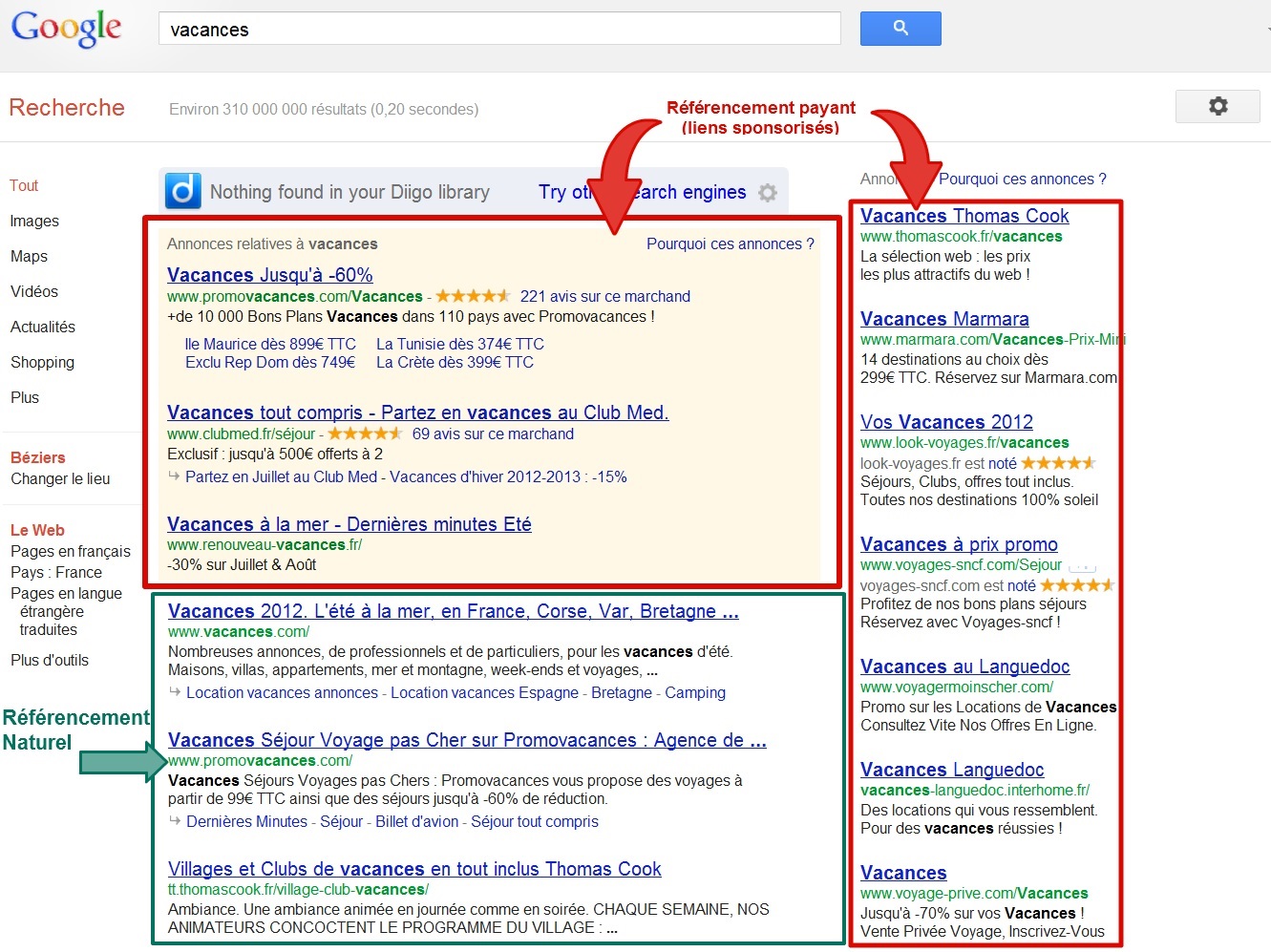The height and width of the screenshot is (952, 1271).
Task: Open Vacances Jusqu'à -60% ad
Action: (270, 275)
